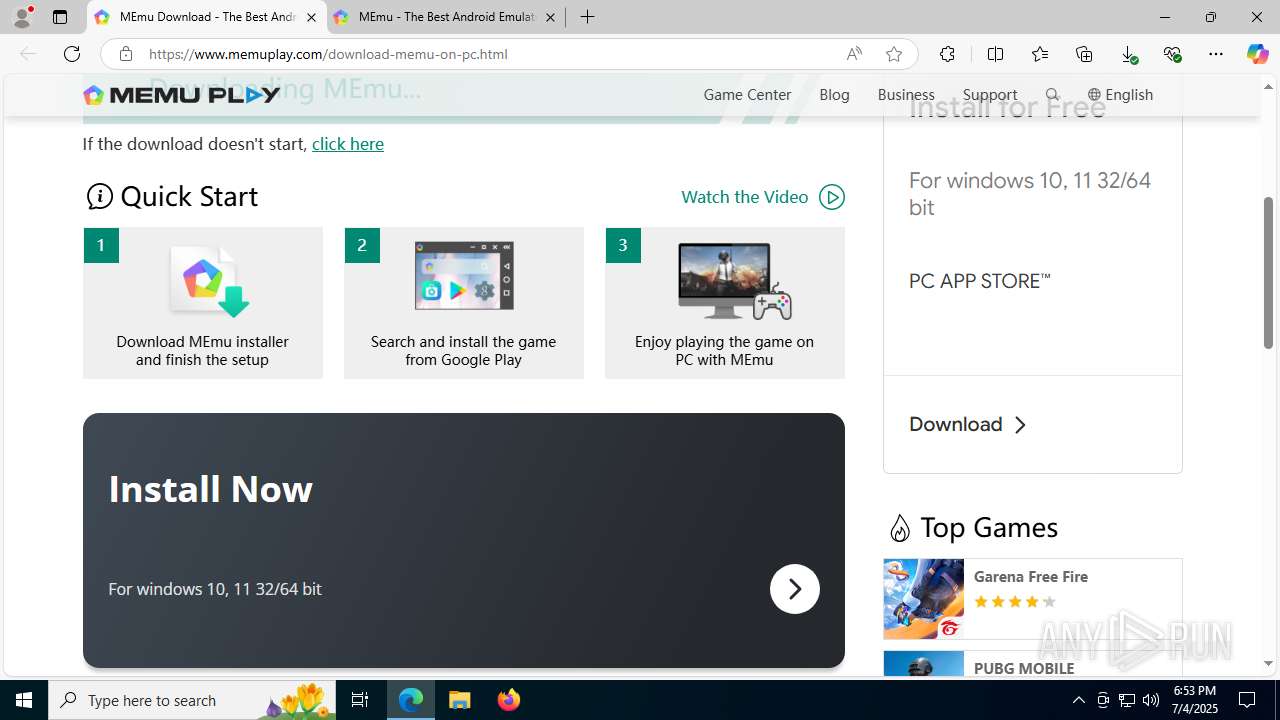The image size is (1280, 720).
Task: Click the PC APP STORE text
Action: pos(979,281)
